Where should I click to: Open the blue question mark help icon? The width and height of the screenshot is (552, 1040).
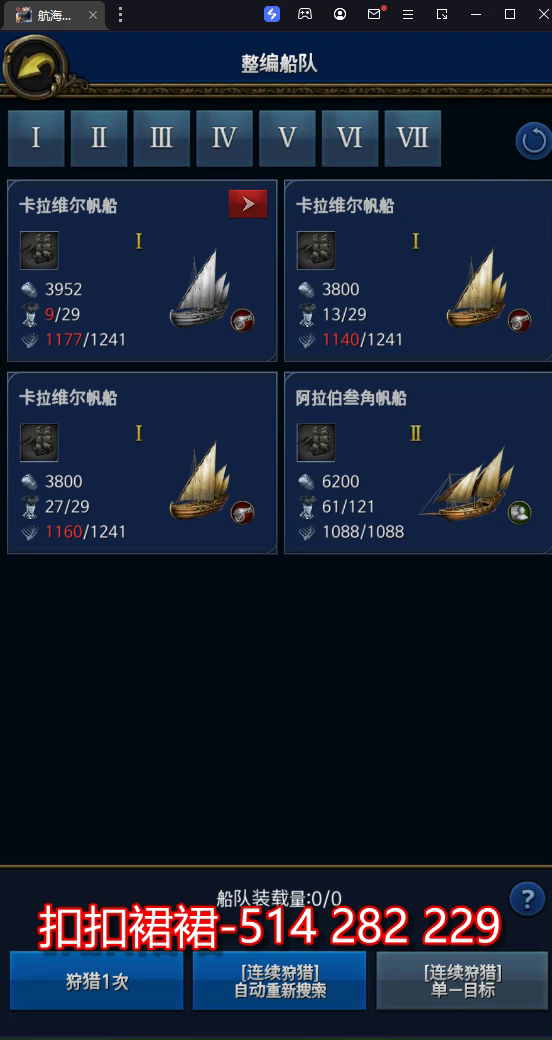click(527, 899)
